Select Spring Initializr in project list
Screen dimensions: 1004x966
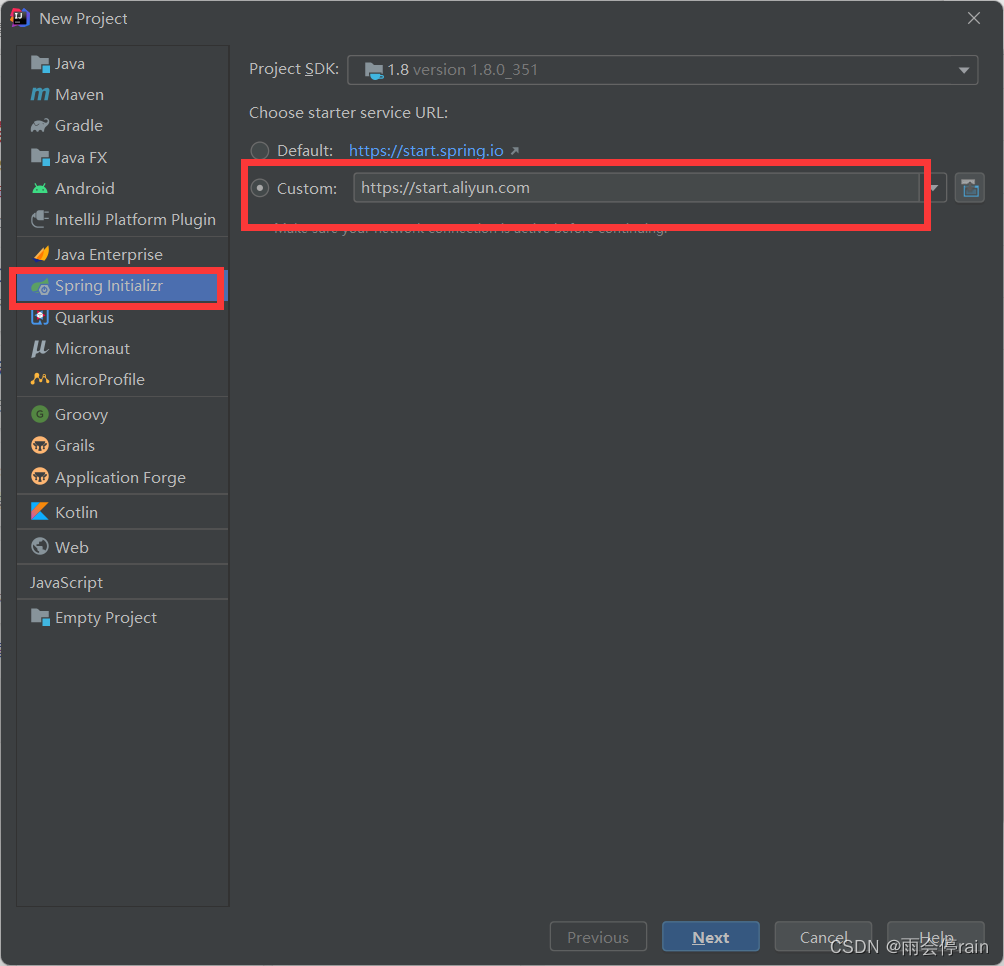(x=122, y=286)
